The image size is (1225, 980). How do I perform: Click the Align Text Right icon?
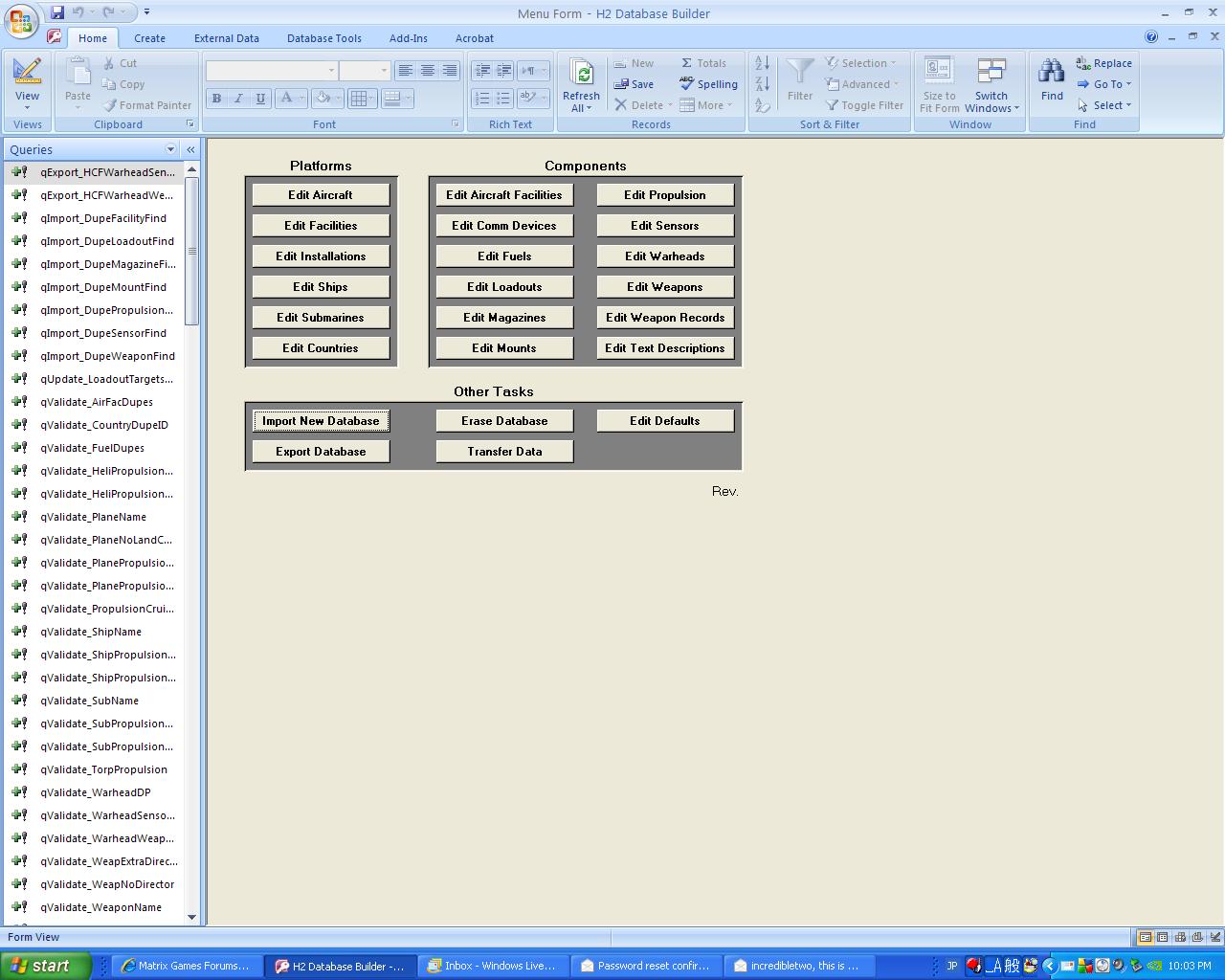click(x=449, y=71)
